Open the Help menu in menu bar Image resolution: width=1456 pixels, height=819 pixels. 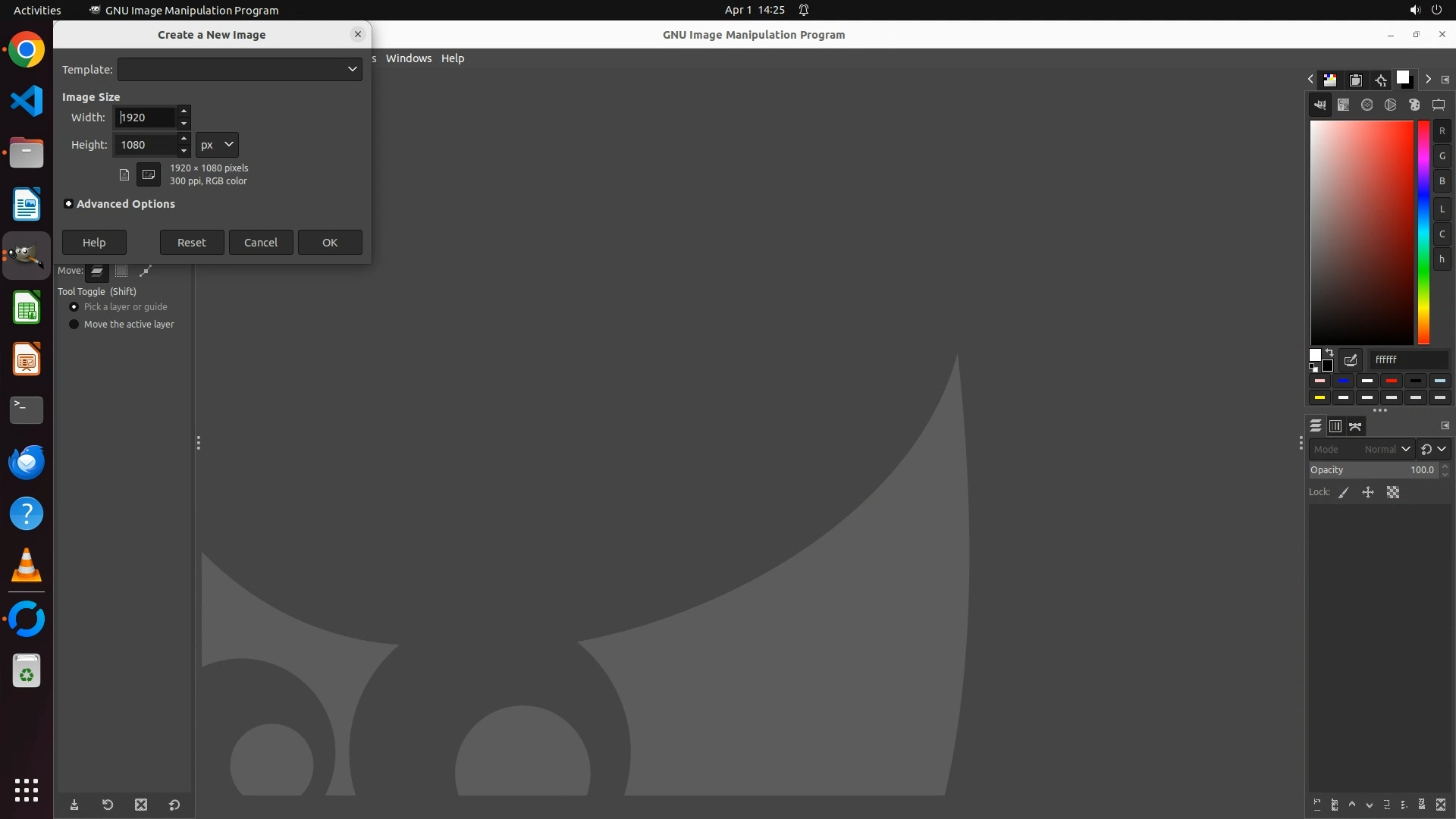(453, 58)
